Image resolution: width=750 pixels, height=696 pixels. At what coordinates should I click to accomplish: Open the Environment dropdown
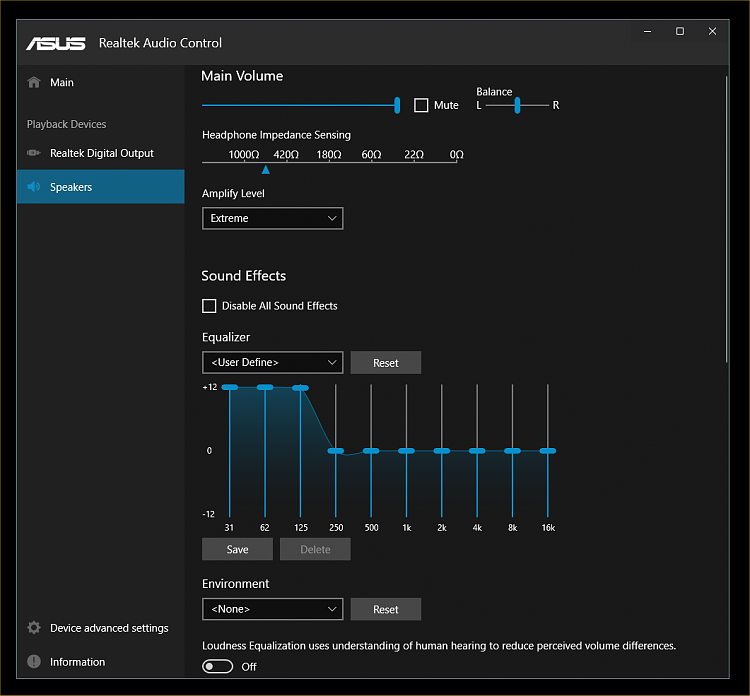(272, 609)
